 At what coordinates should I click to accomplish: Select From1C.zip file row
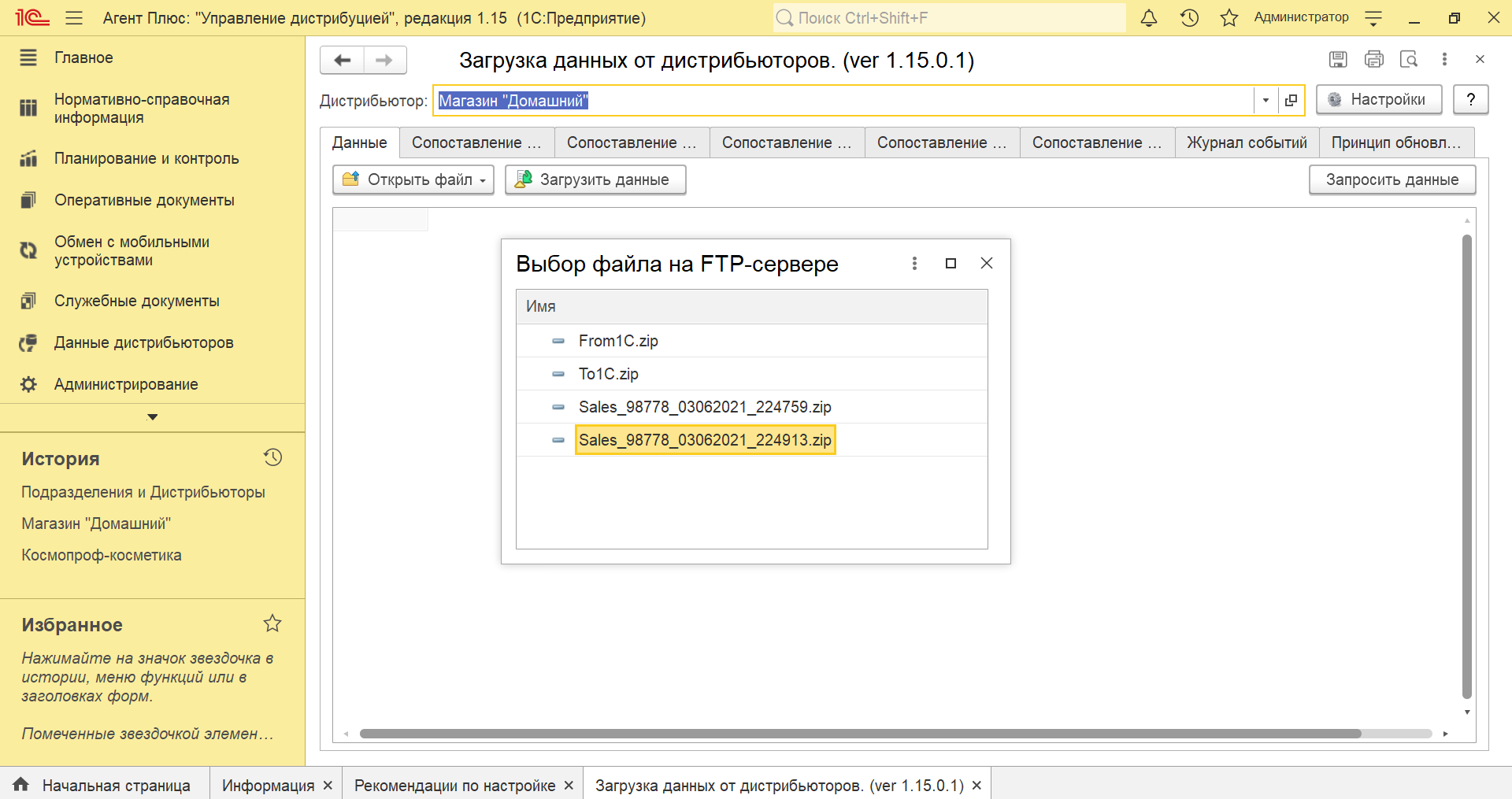(x=752, y=341)
